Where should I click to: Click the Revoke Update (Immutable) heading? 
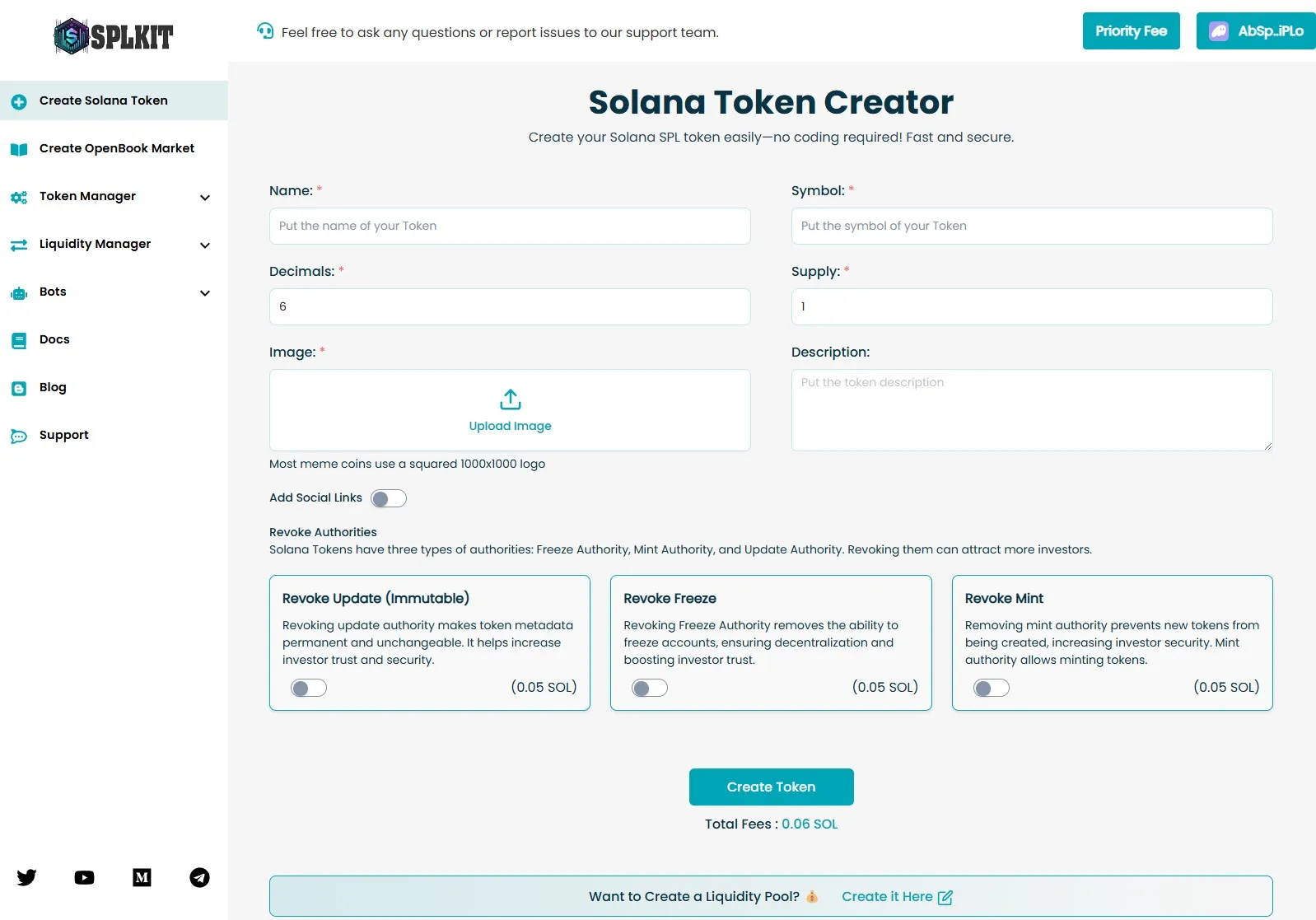376,598
